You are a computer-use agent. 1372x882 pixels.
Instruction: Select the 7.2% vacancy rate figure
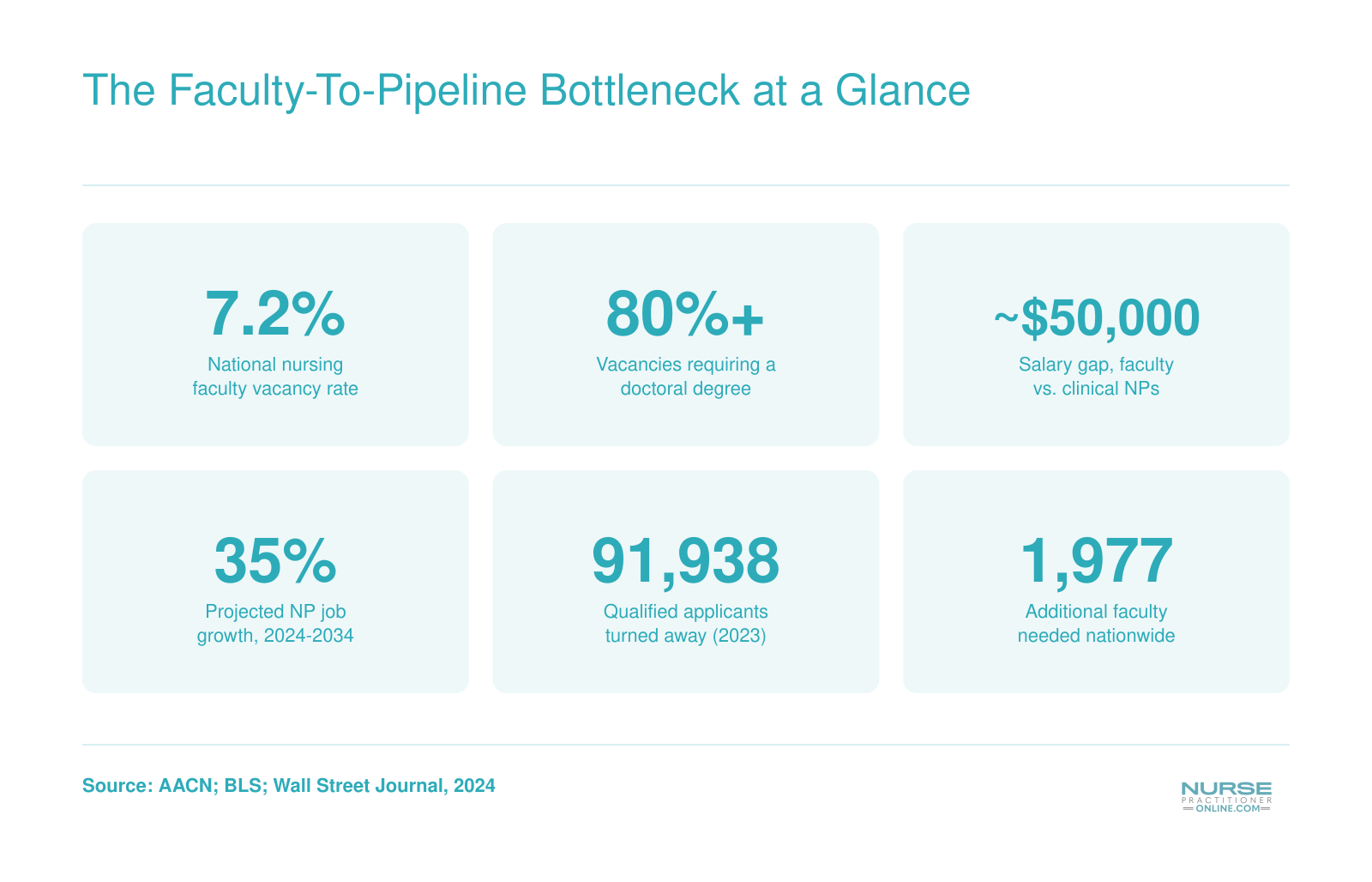(x=275, y=314)
